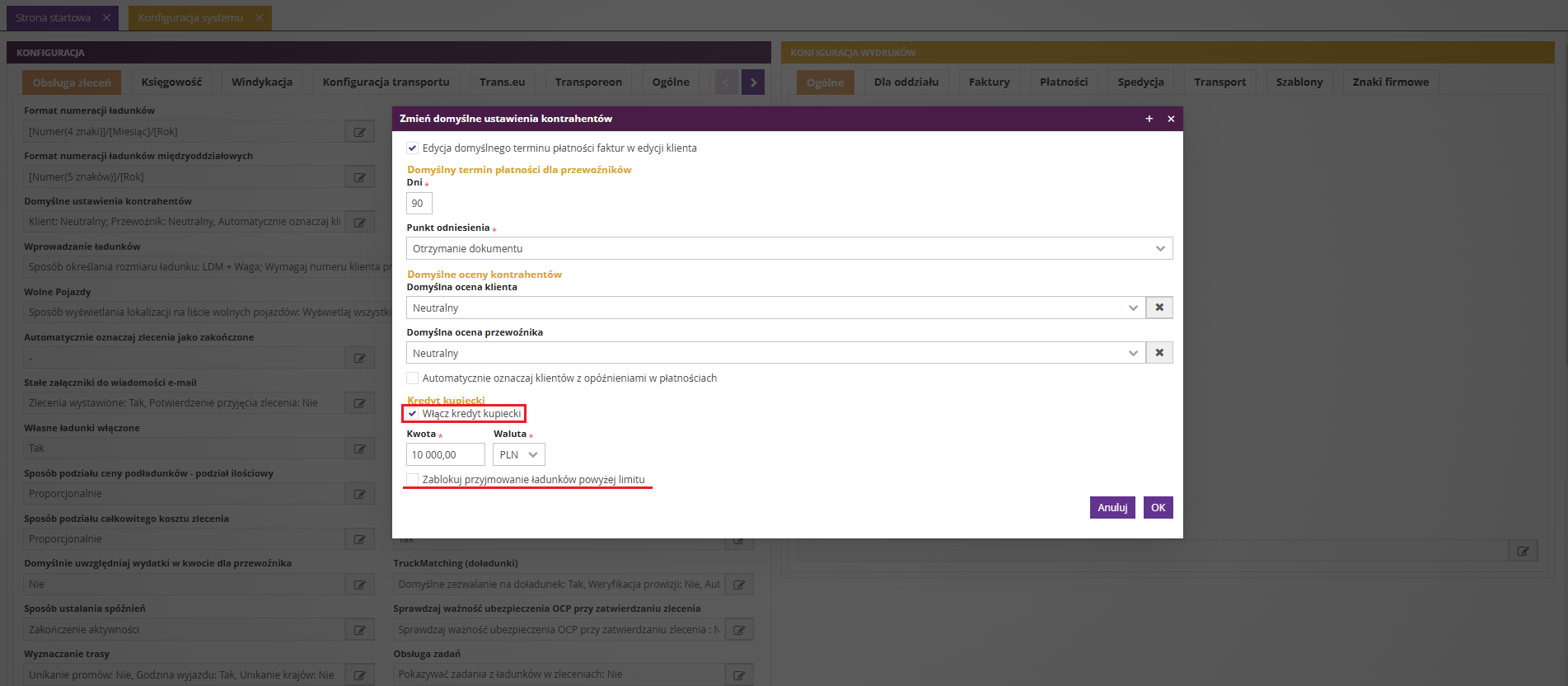This screenshot has width=1568, height=686.
Task: Edit Sposób podziału ceny podładunków setting
Action: (360, 494)
